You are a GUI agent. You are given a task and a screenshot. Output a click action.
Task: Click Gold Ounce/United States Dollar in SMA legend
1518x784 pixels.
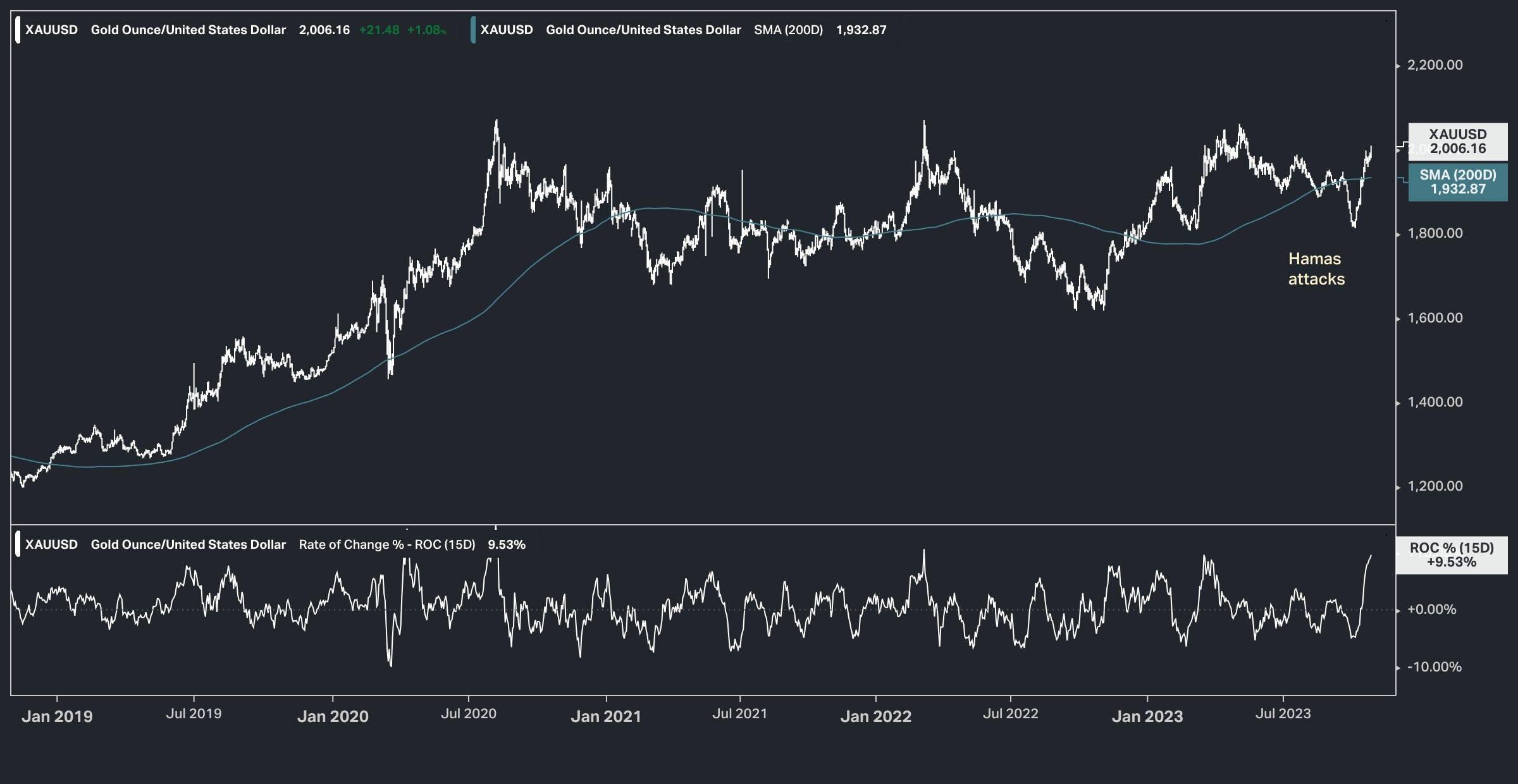point(643,30)
